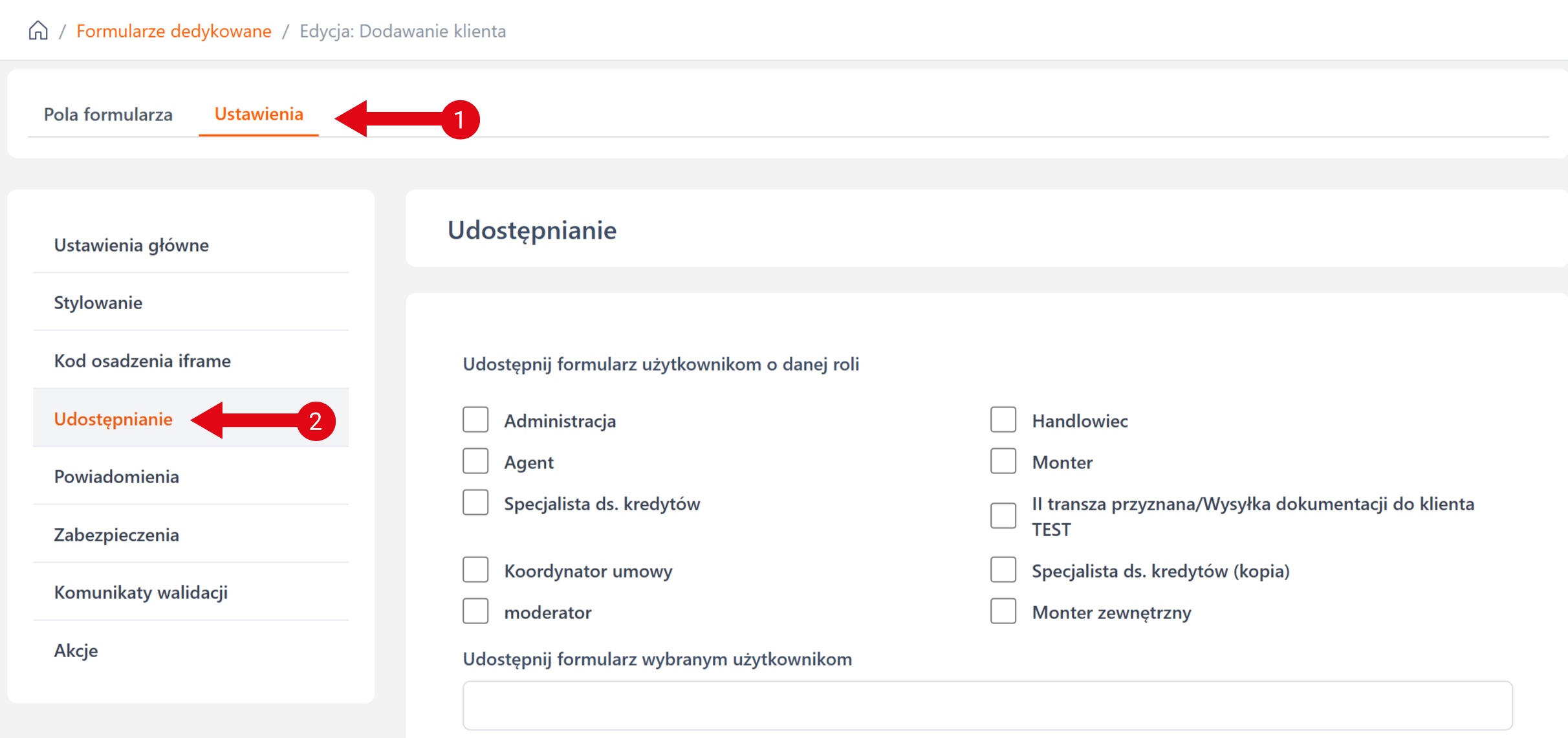
Task: Select Udostępnianie in the sidebar
Action: (x=113, y=419)
